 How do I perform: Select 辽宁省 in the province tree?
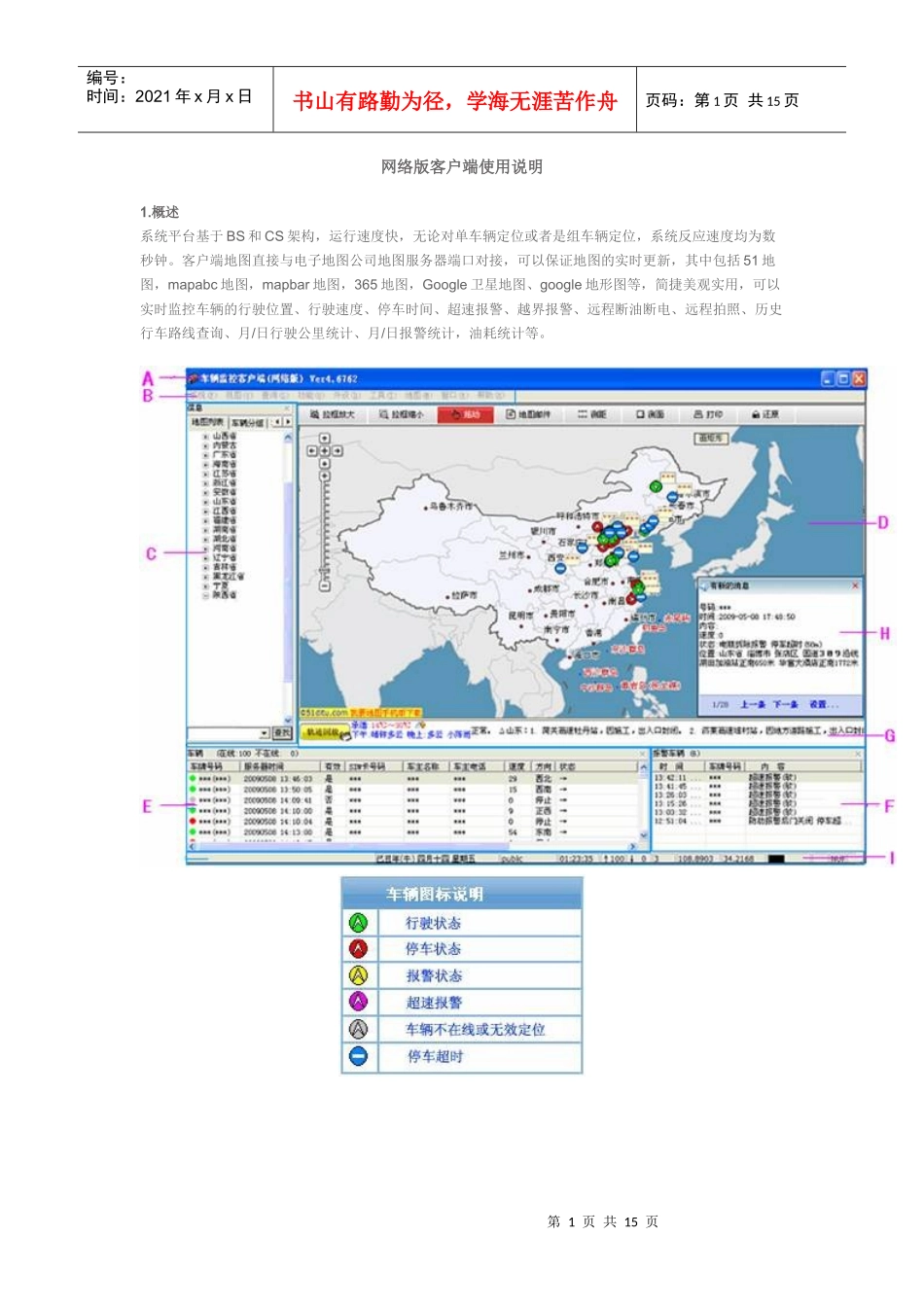tap(225, 557)
